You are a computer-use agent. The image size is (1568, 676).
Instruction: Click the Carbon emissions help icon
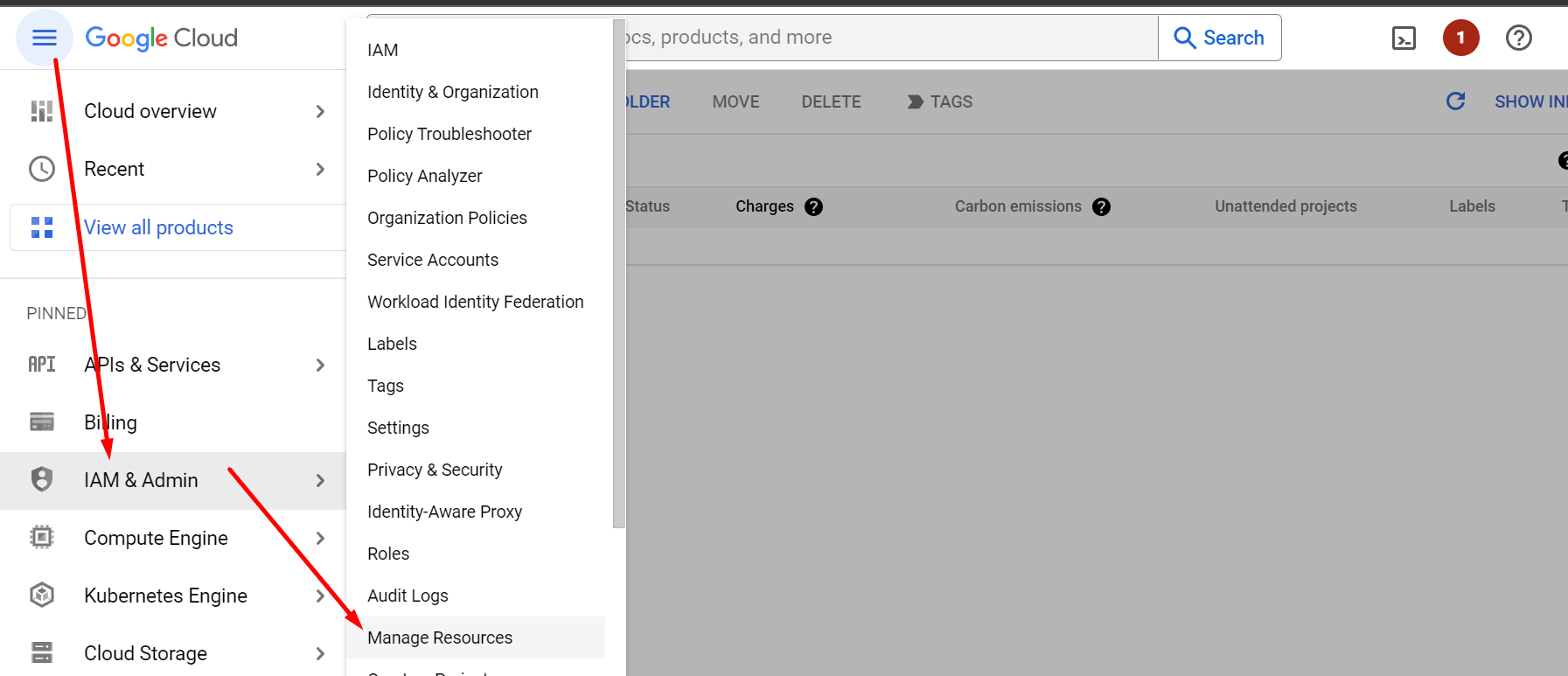coord(1101,206)
